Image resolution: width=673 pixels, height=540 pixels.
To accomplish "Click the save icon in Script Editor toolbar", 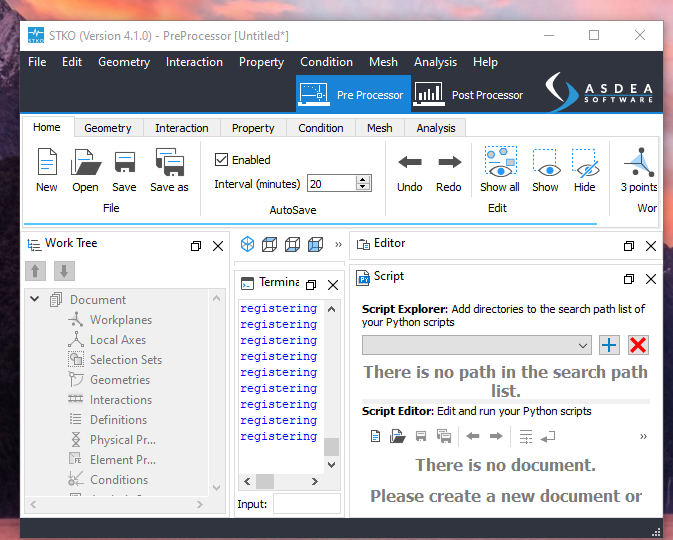I will [x=421, y=437].
